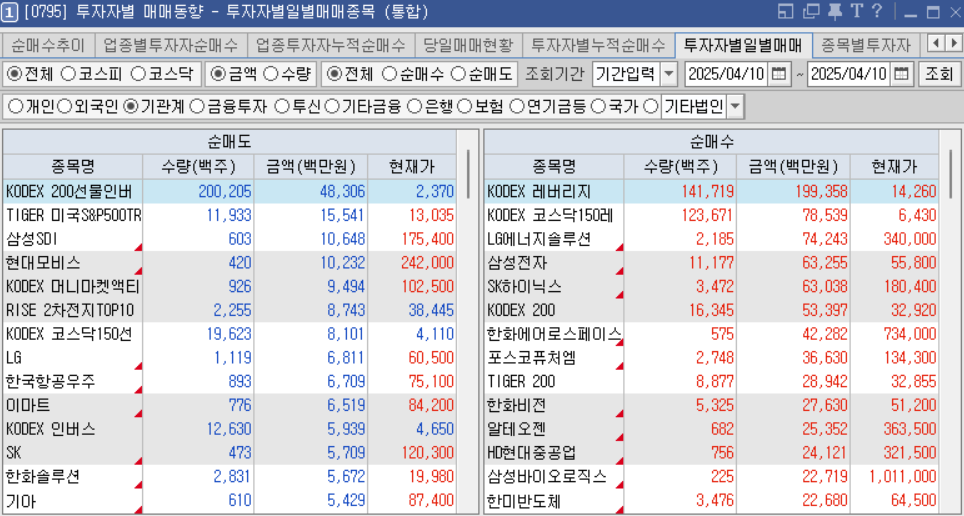The width and height of the screenshot is (964, 516).
Task: Select the 삼성전자 stock row
Action: coord(711,263)
